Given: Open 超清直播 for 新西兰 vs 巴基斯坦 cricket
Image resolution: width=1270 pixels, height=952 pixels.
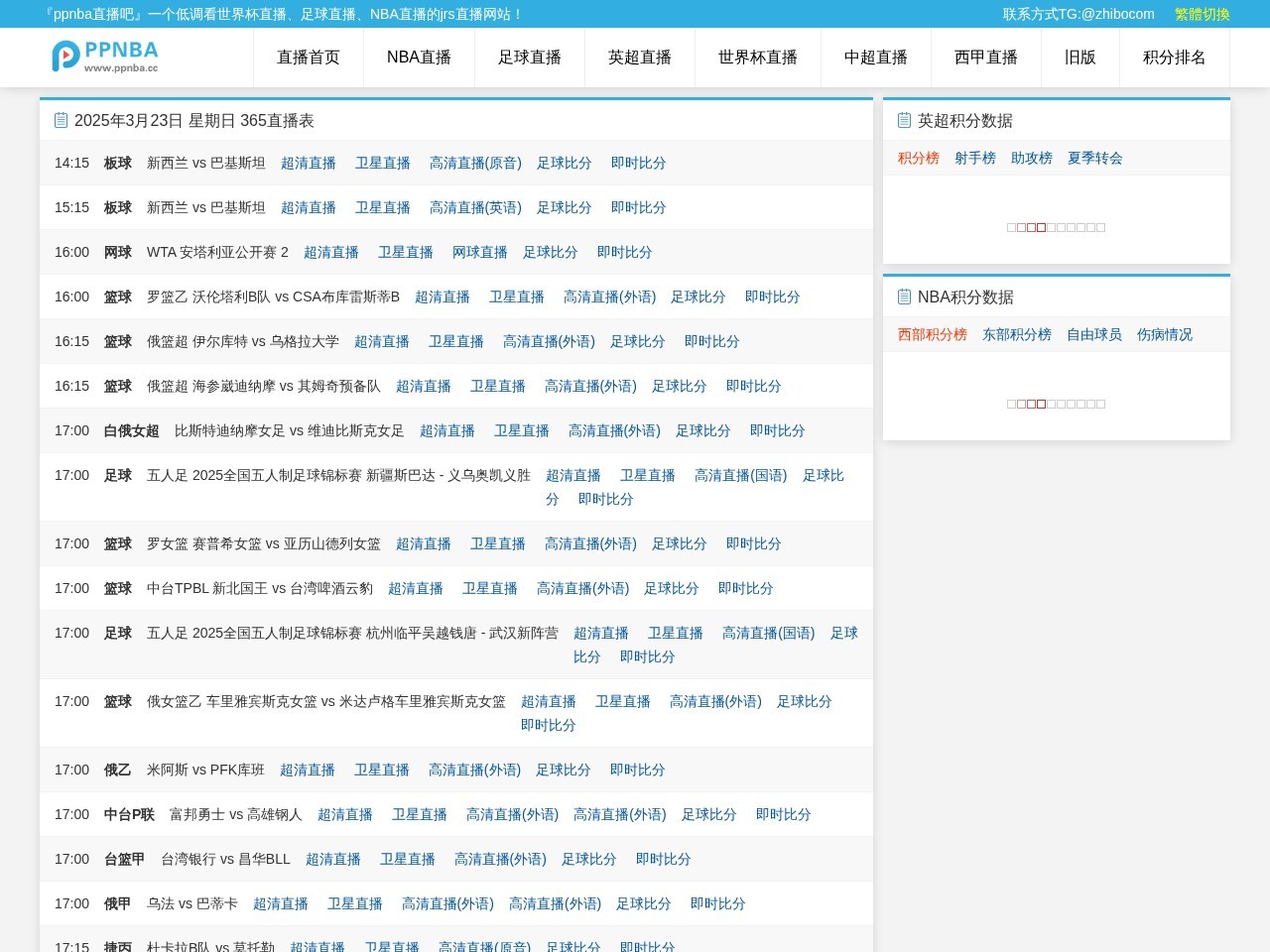Looking at the screenshot, I should click(x=309, y=163).
